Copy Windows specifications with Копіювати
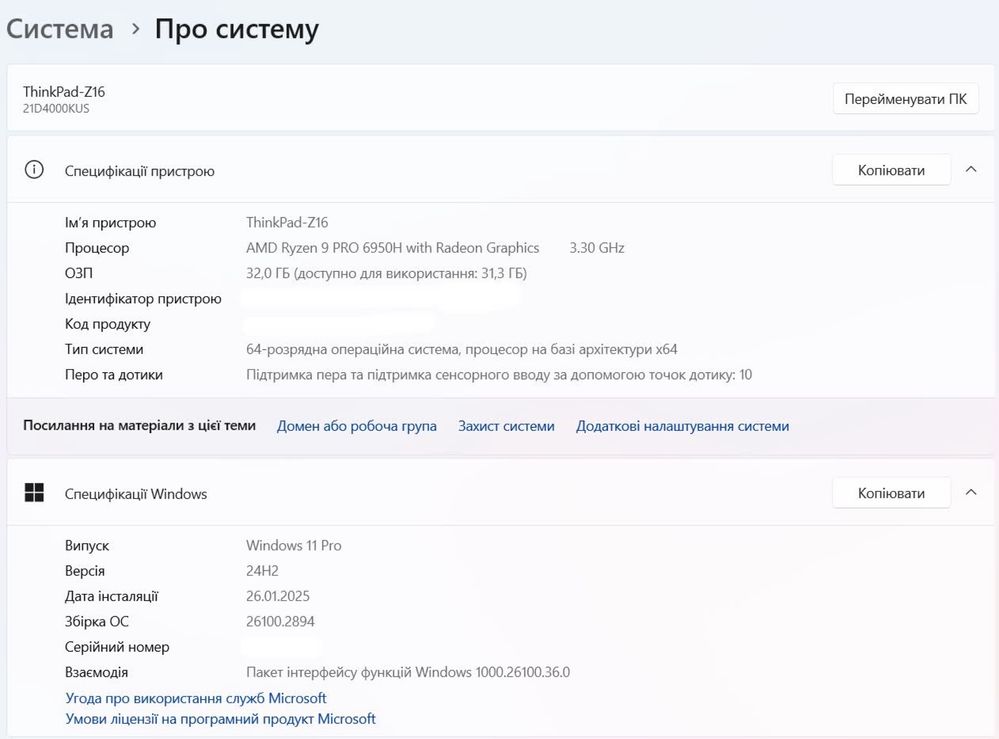The height and width of the screenshot is (739, 999). (x=891, y=493)
